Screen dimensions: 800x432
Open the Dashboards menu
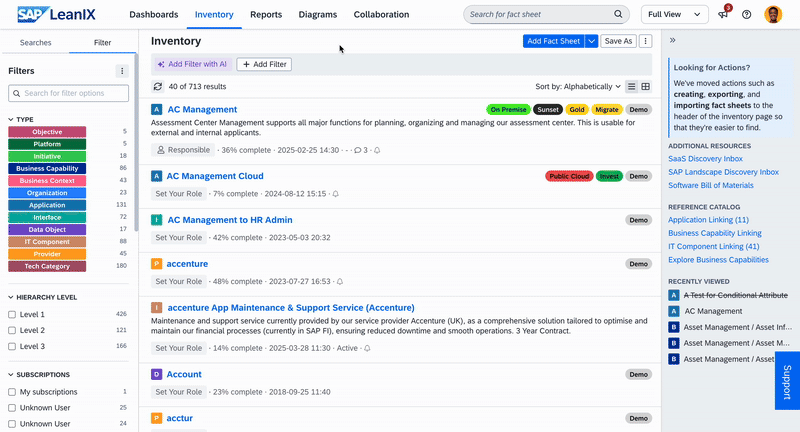coord(154,14)
